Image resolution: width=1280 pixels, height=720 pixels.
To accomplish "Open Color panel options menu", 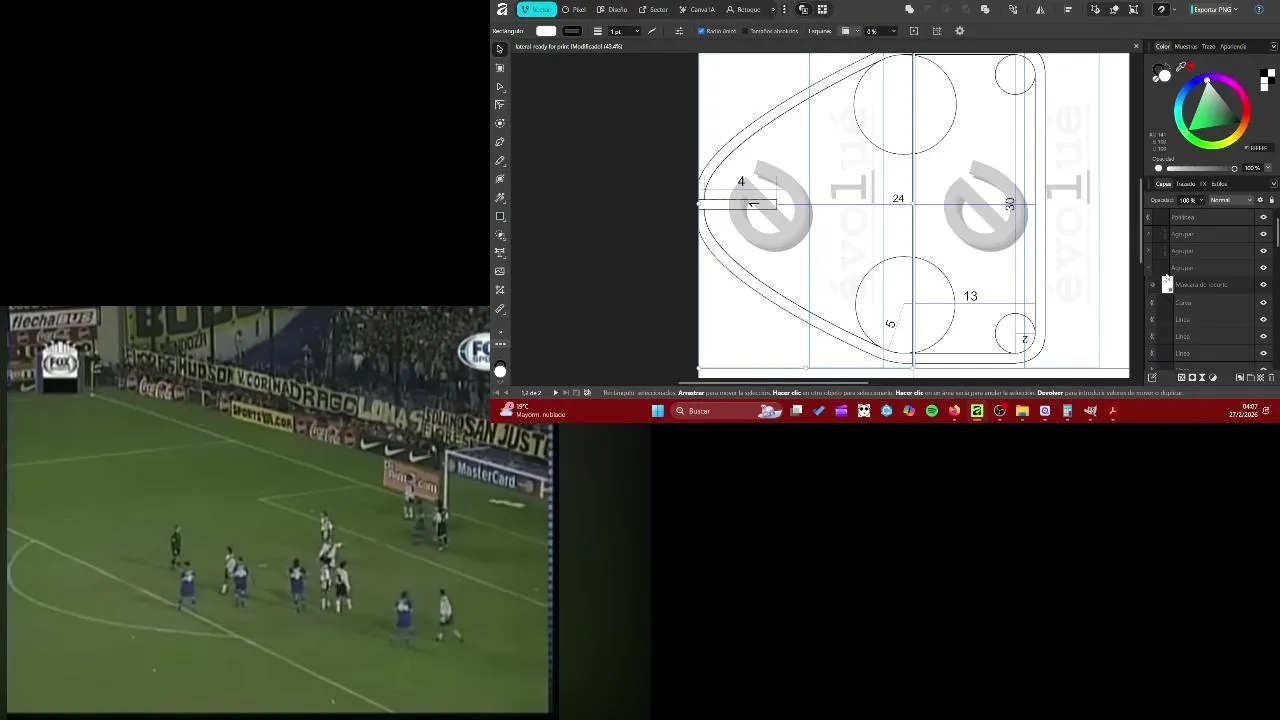I will tap(1273, 47).
